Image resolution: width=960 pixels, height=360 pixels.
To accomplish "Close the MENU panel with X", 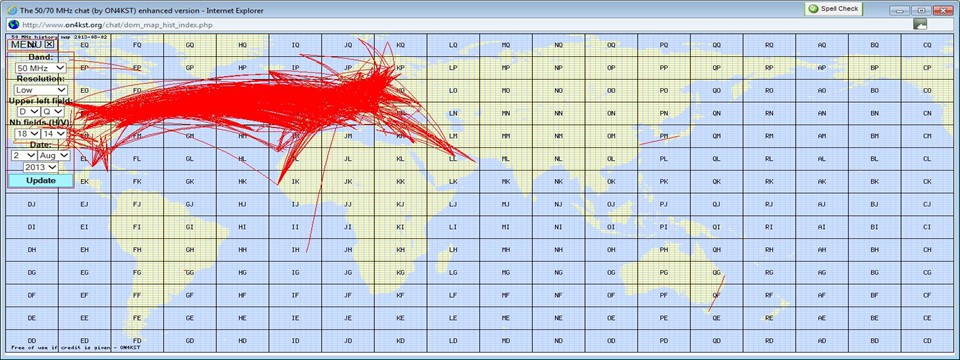I will pos(50,44).
